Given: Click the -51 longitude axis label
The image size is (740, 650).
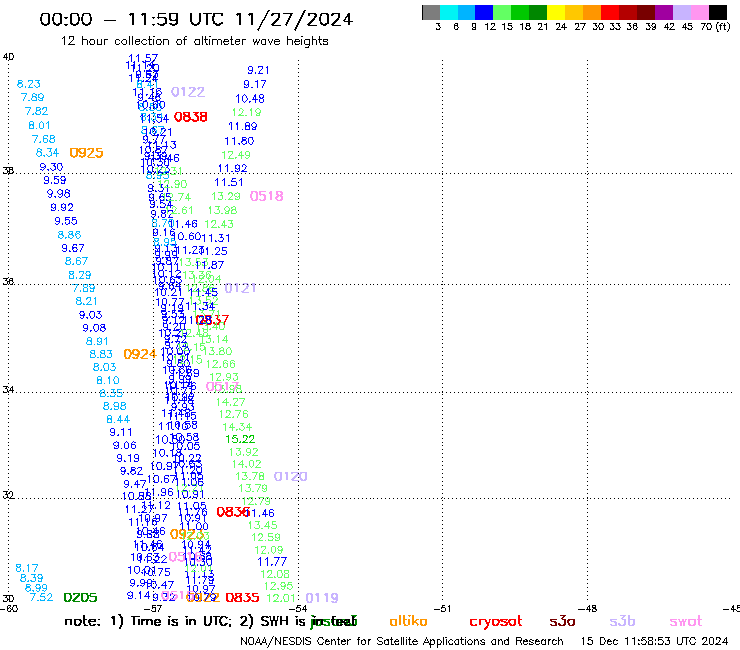Looking at the screenshot, I should [x=443, y=608].
